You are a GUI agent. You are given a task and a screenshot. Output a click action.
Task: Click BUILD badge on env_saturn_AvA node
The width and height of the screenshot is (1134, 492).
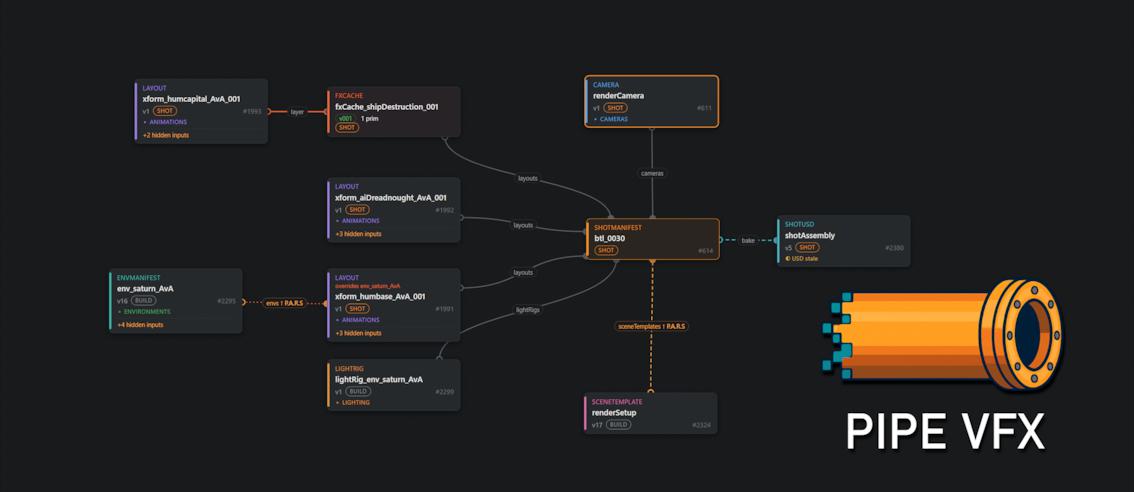click(x=143, y=300)
